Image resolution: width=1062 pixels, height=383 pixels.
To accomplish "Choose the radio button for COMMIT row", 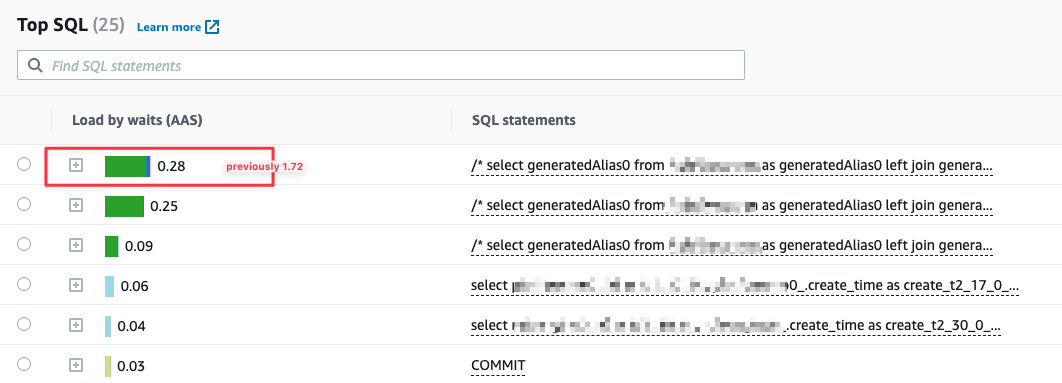I will point(24,365).
